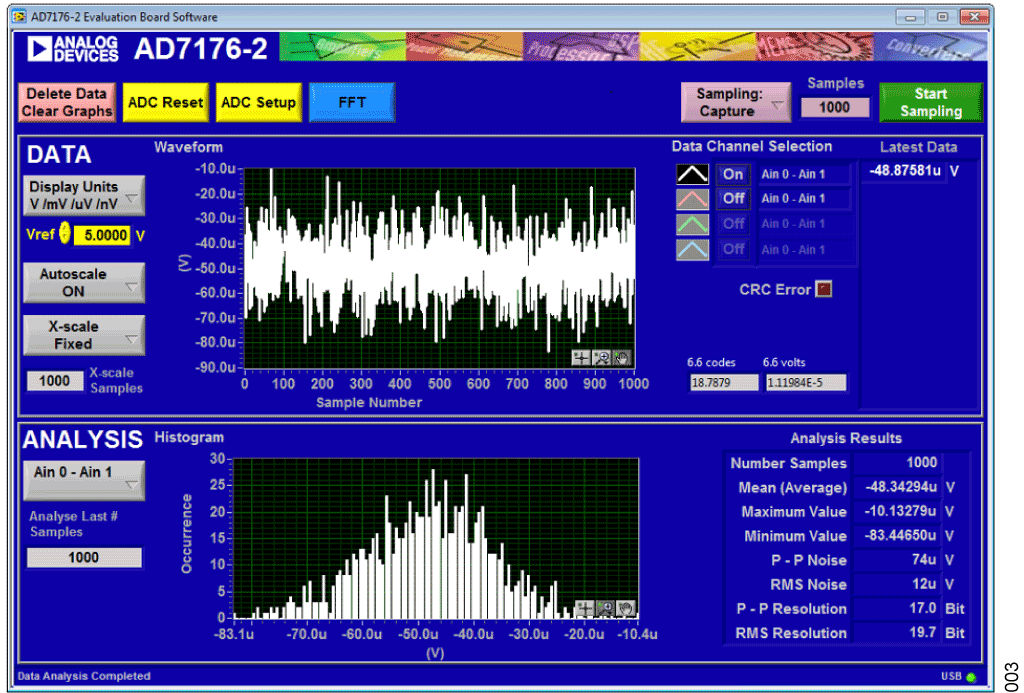
Task: Activate the waveform graph zoom tool
Action: [603, 357]
